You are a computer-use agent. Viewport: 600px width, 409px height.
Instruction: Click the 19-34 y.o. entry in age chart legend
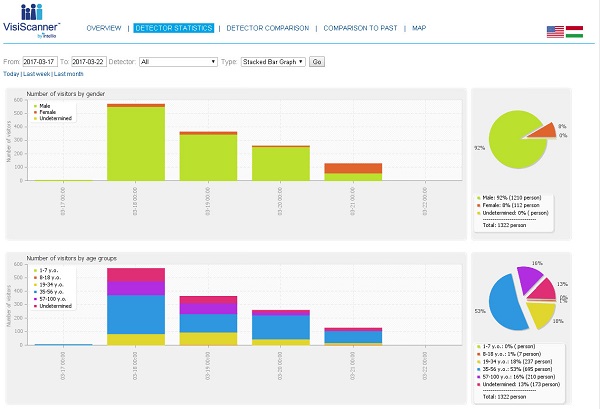click(50, 285)
